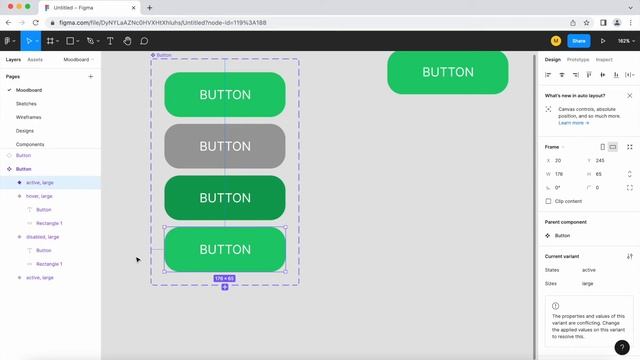Open distribute spacing options
The height and width of the screenshot is (360, 640).
click(630, 75)
